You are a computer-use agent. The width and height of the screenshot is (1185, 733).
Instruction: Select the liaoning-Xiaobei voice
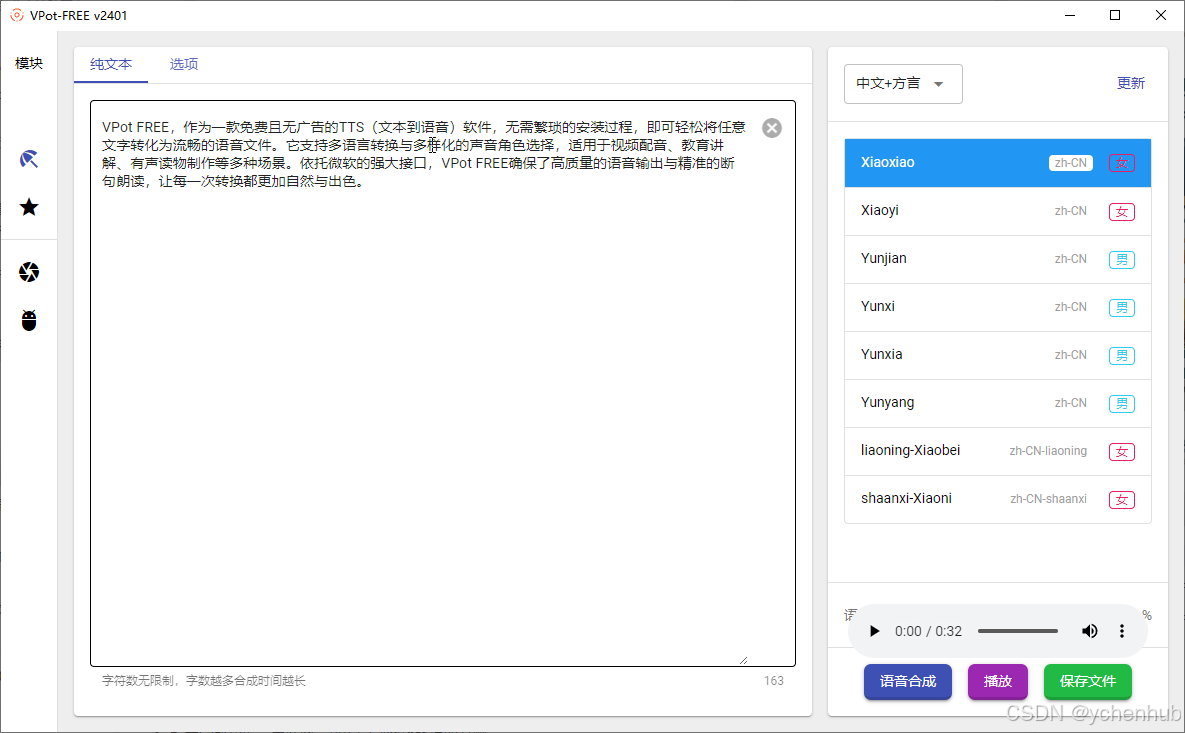[998, 451]
